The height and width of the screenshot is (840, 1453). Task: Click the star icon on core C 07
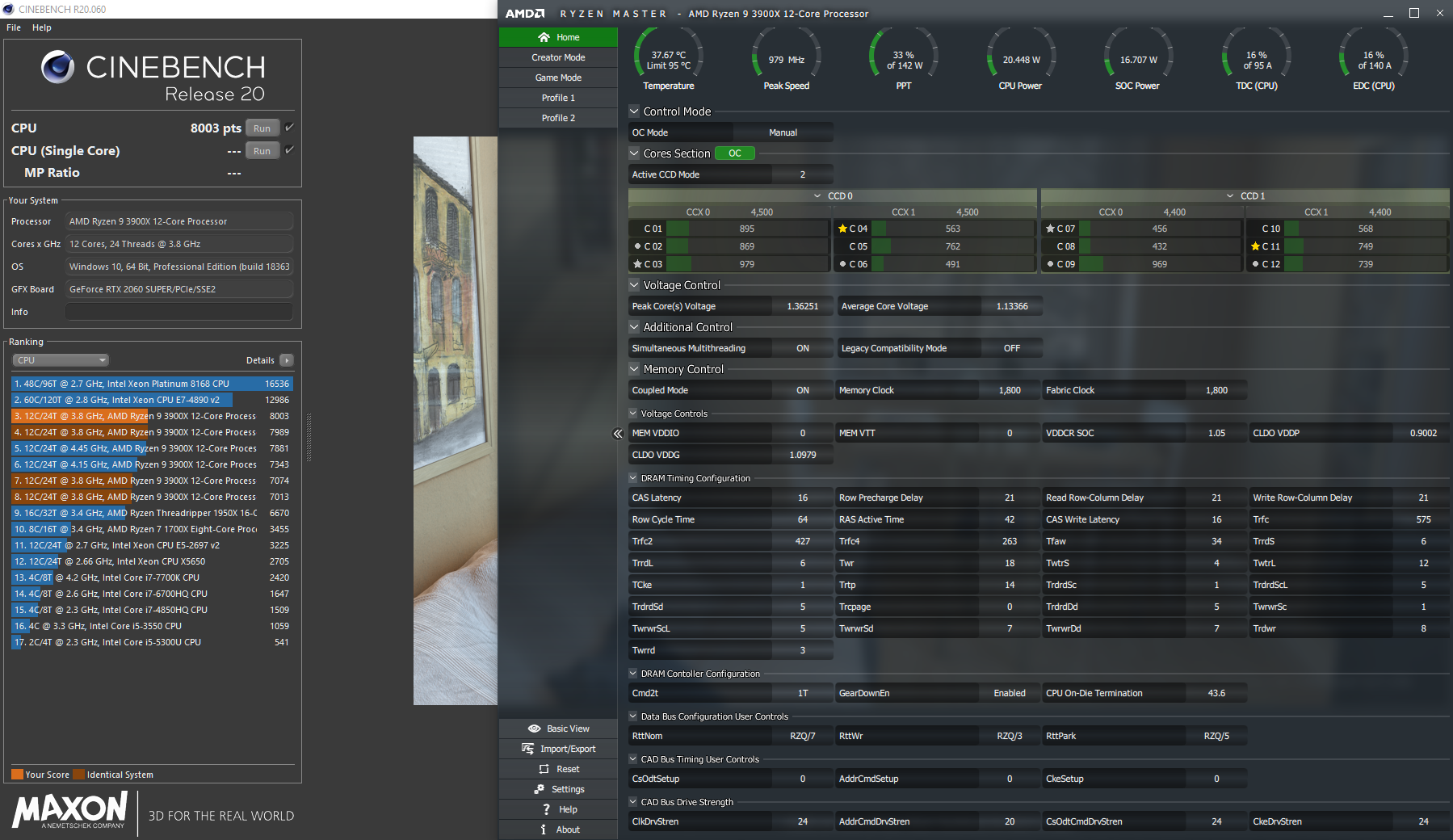[x=1050, y=229]
